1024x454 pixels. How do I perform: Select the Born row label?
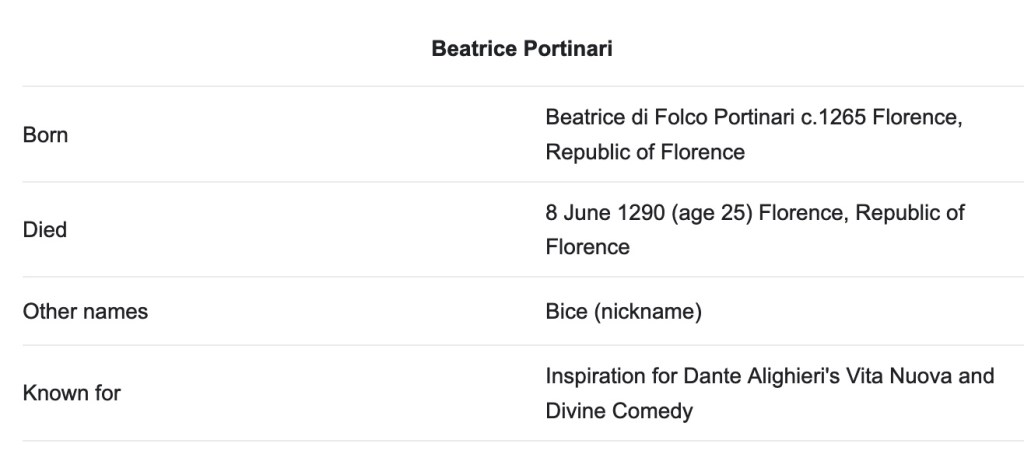tap(45, 135)
